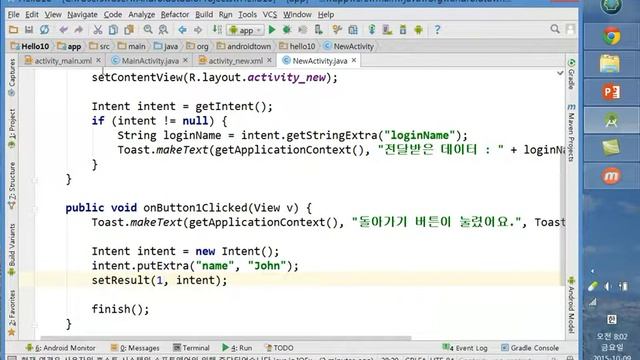Click the Search Everywhere magnifier icon

coord(555,29)
